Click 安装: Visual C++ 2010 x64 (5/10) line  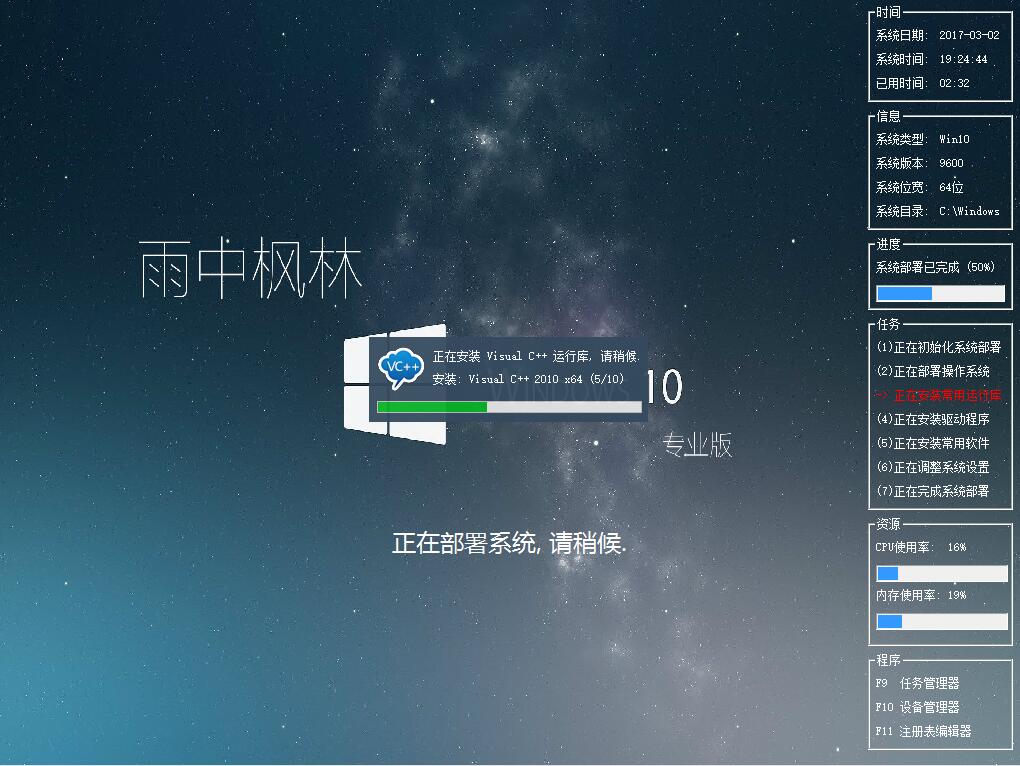pyautogui.click(x=528, y=379)
